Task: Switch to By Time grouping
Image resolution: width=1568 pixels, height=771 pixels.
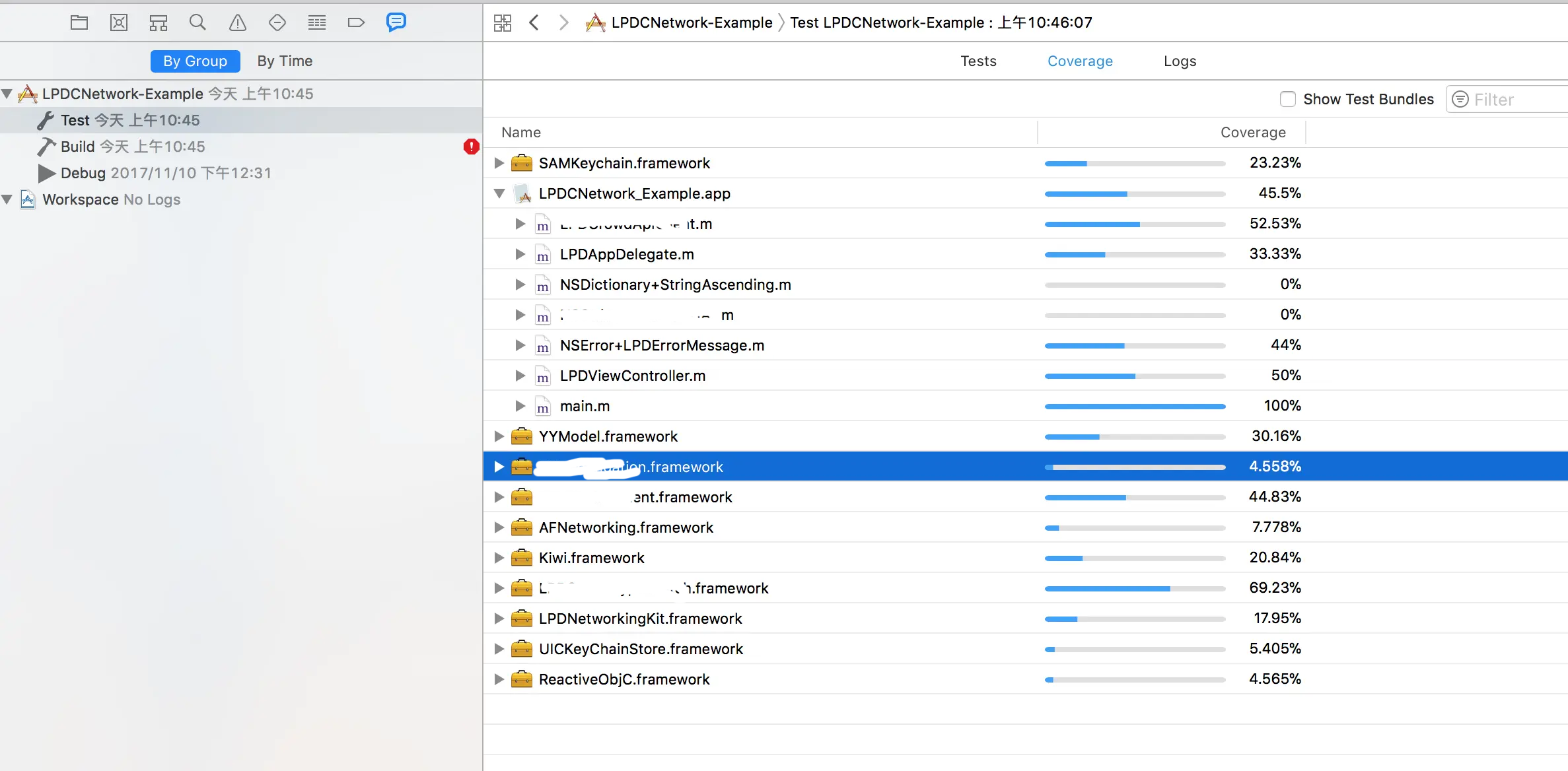Action: (x=285, y=61)
